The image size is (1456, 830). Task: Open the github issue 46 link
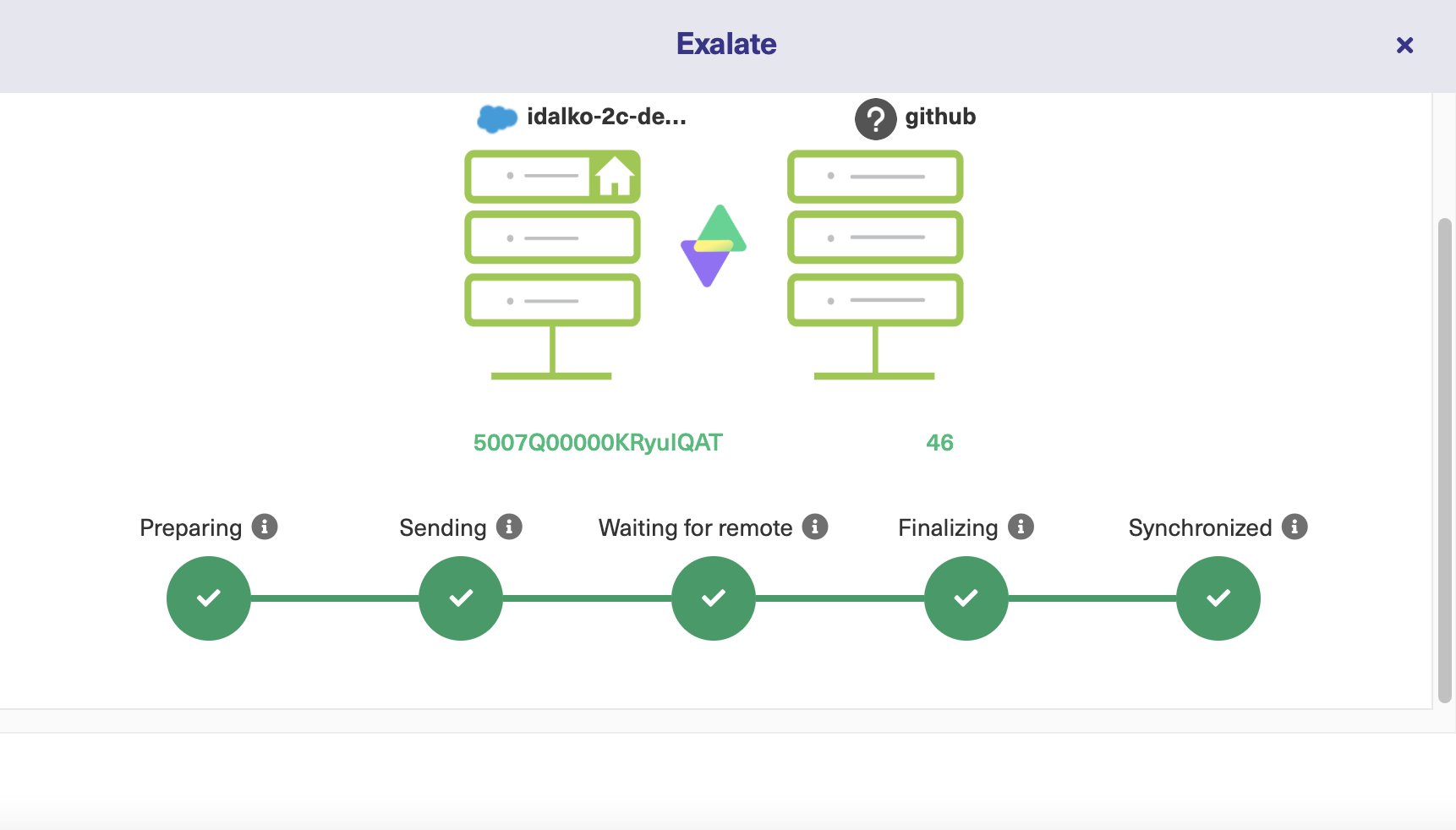click(x=939, y=442)
